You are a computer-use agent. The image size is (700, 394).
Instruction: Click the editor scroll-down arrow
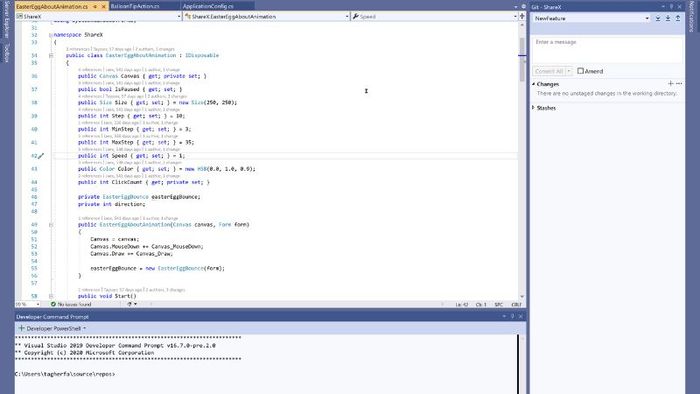click(x=521, y=297)
